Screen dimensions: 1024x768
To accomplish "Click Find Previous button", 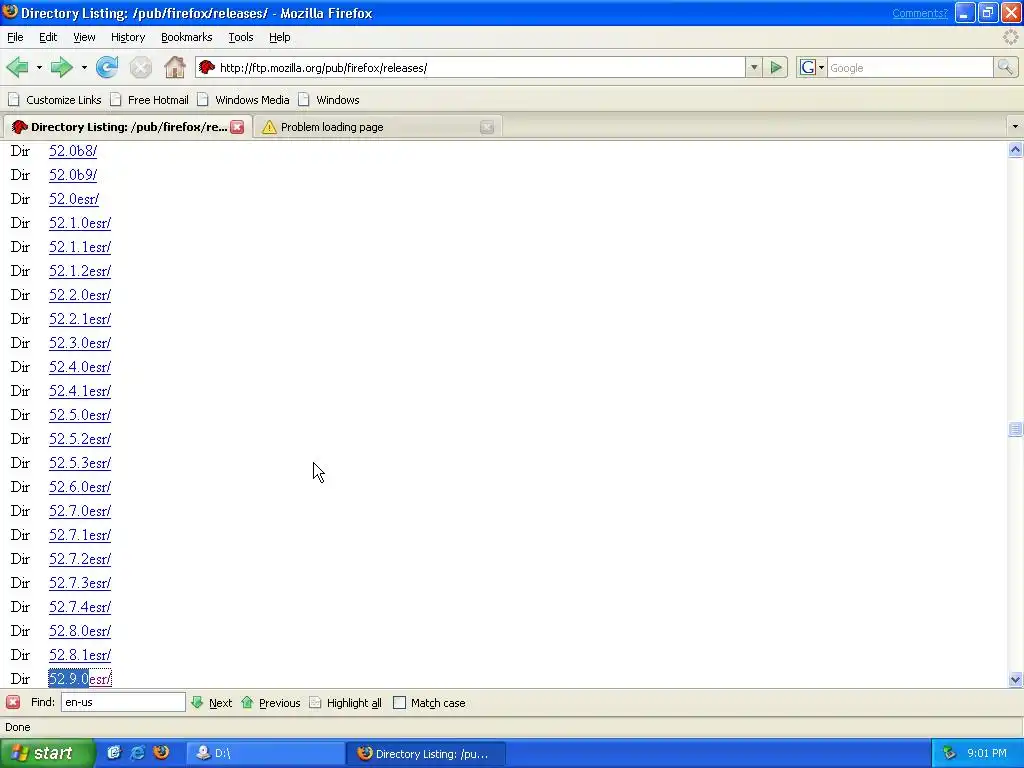I will [270, 703].
